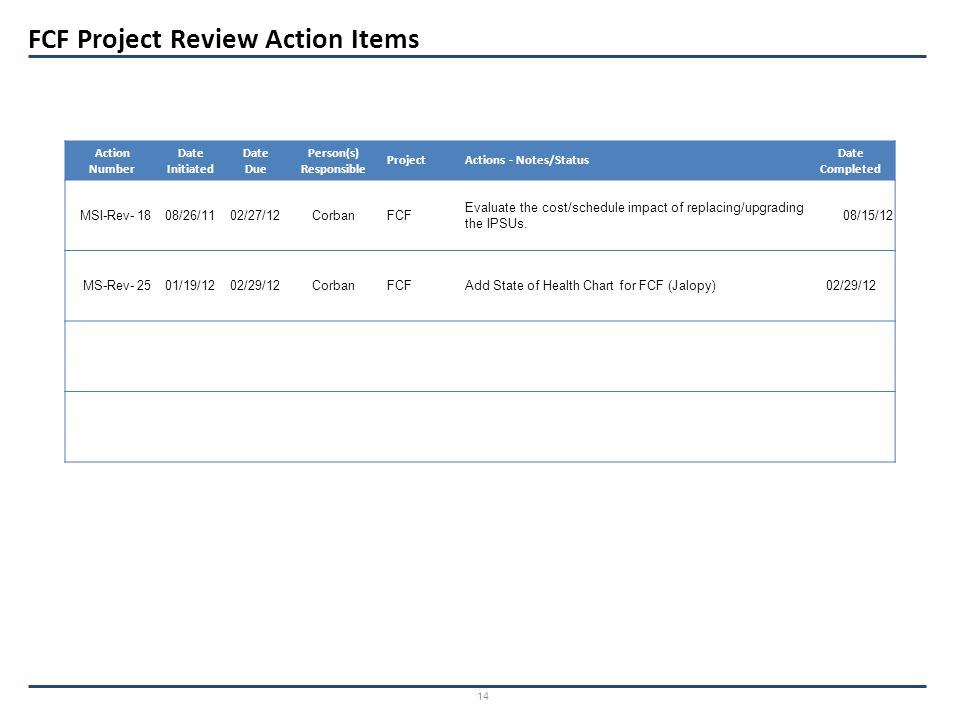Select the Project column header
Image resolution: width=960 pixels, height=720 pixels.
tap(405, 160)
